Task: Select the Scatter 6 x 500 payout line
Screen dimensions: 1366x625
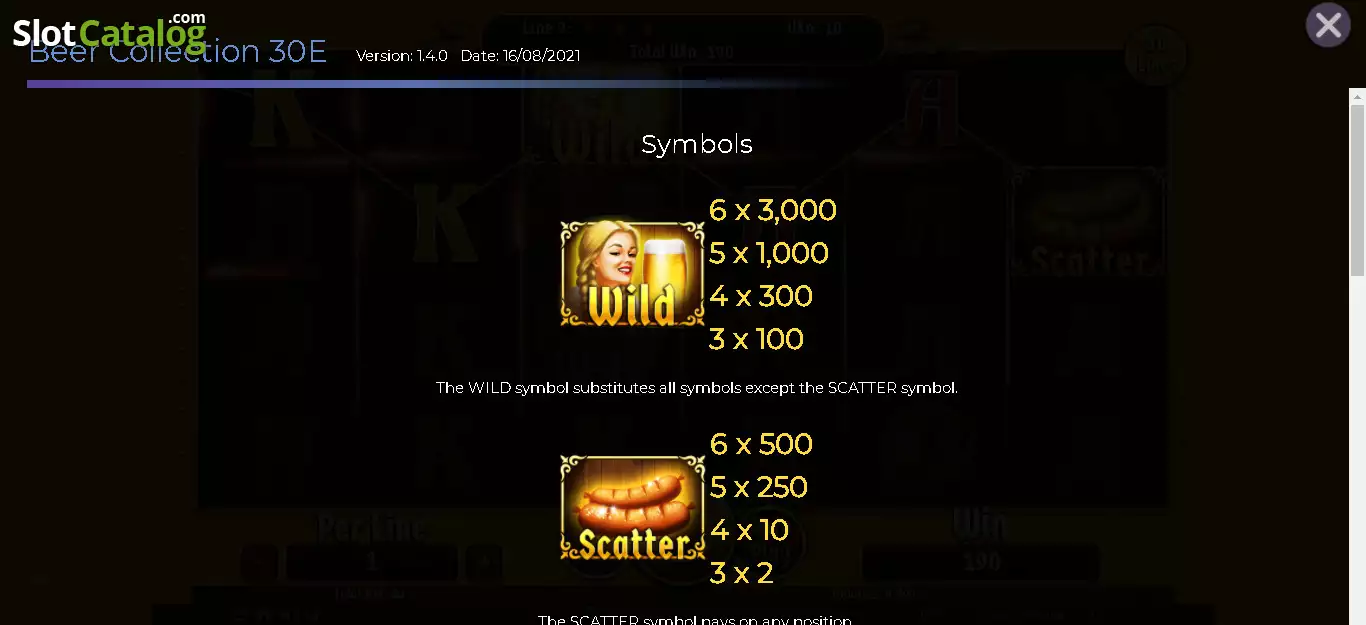Action: pos(760,443)
